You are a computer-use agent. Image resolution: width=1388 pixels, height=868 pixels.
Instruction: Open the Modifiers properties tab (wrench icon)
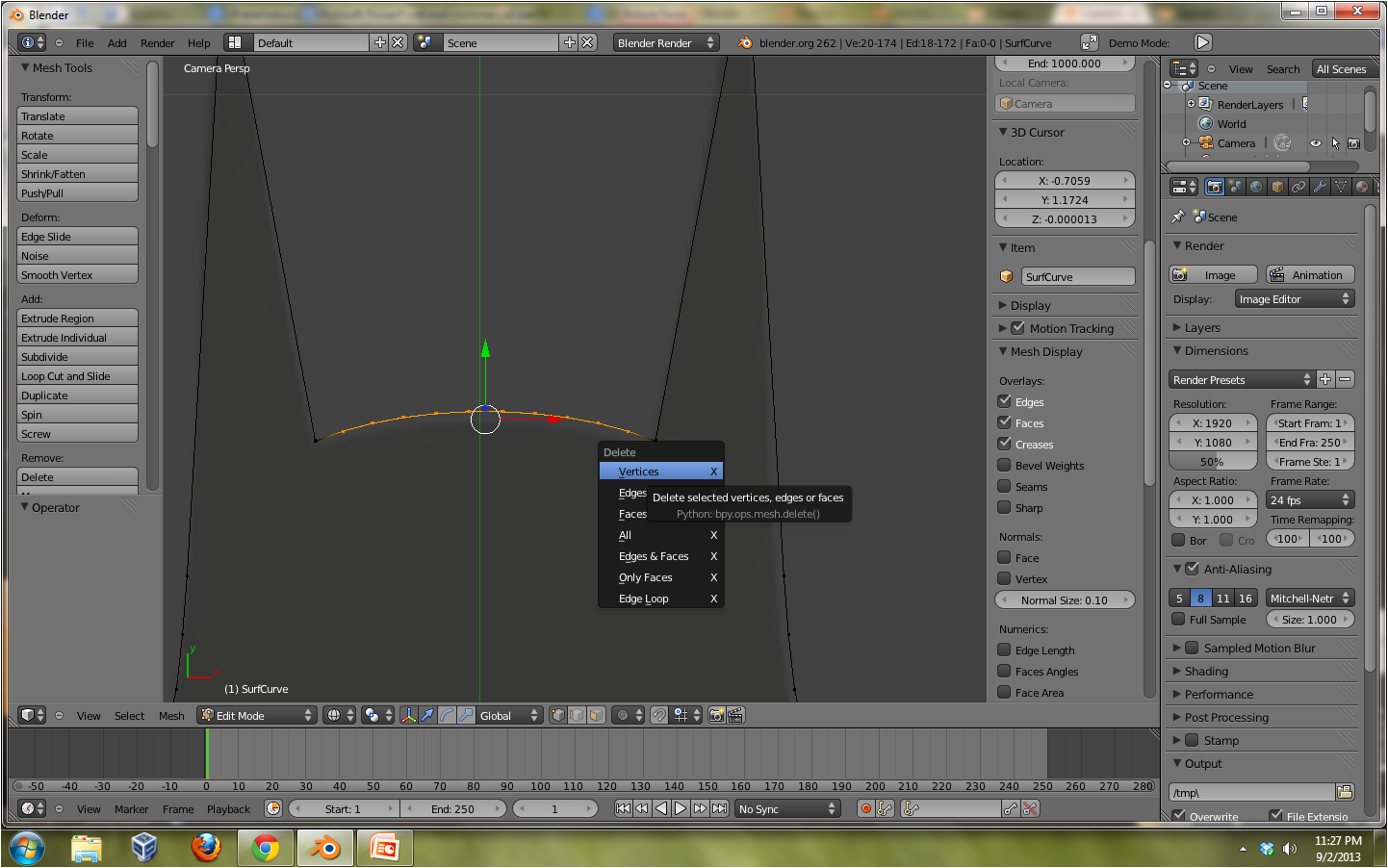(1320, 187)
